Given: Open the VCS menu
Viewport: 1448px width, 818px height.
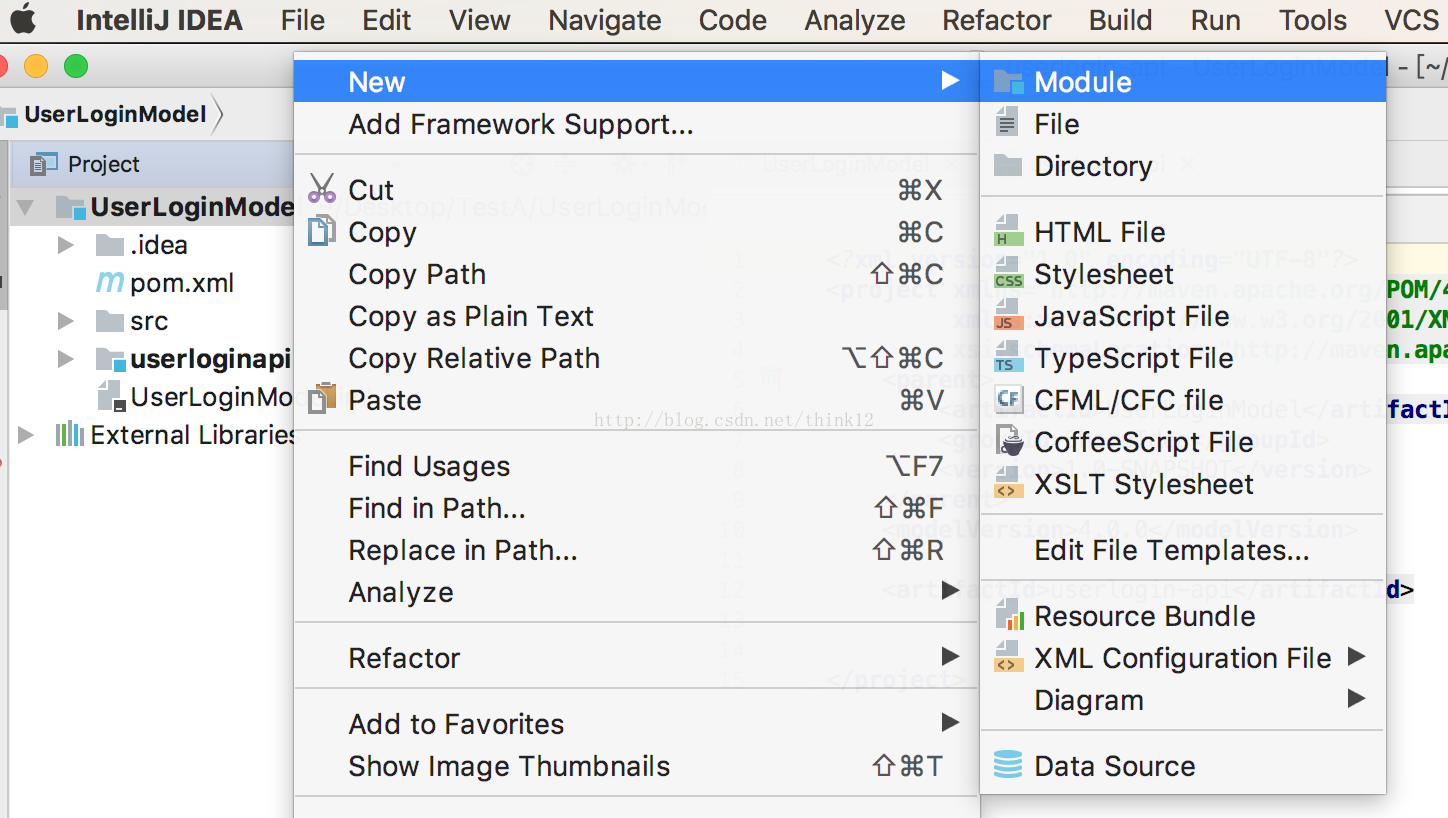Looking at the screenshot, I should coord(1411,20).
